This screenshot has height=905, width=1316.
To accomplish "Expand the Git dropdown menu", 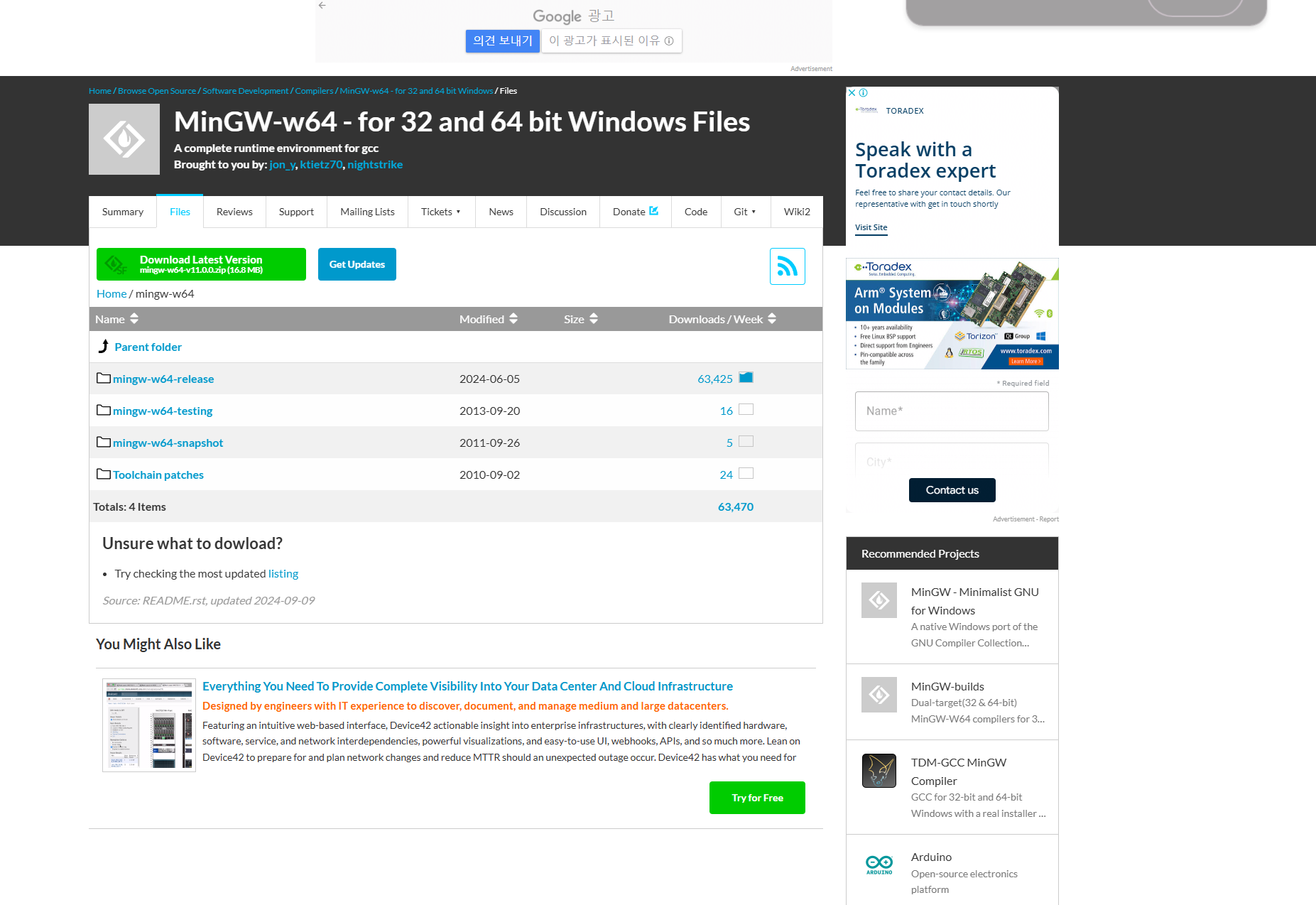I will (x=745, y=212).
